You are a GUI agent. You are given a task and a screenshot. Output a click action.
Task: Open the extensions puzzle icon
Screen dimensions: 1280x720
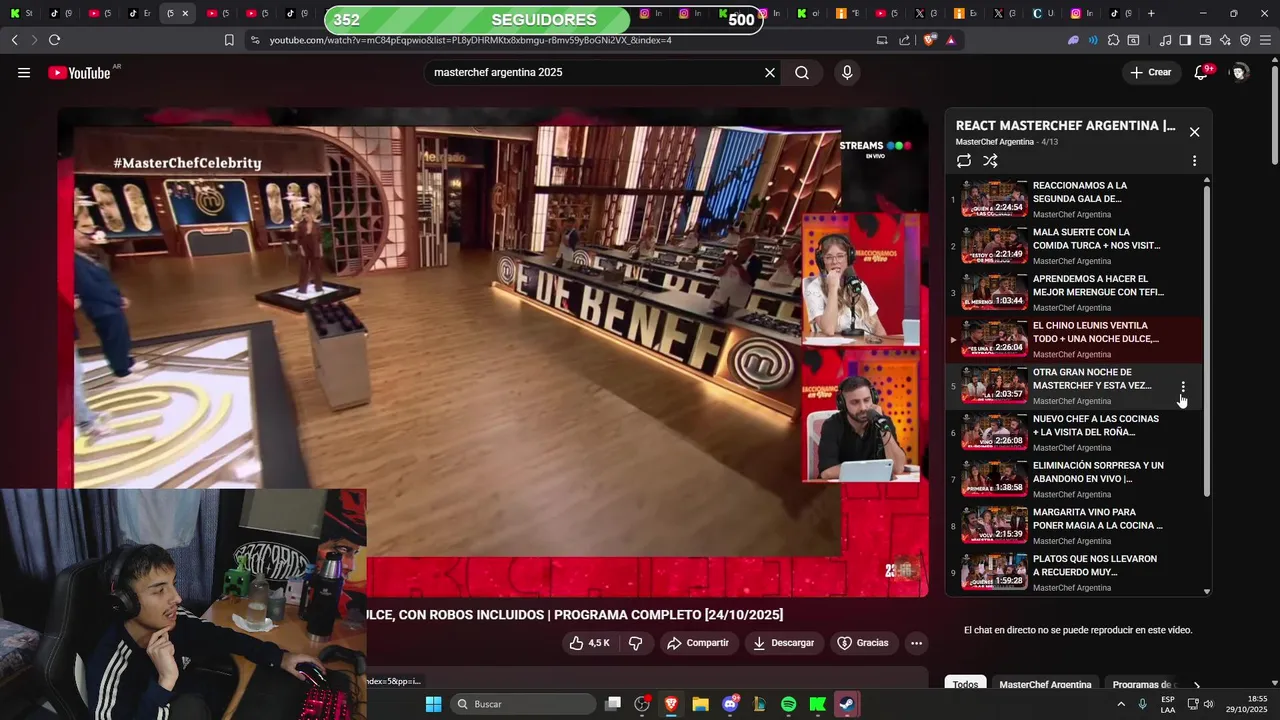click(1113, 40)
